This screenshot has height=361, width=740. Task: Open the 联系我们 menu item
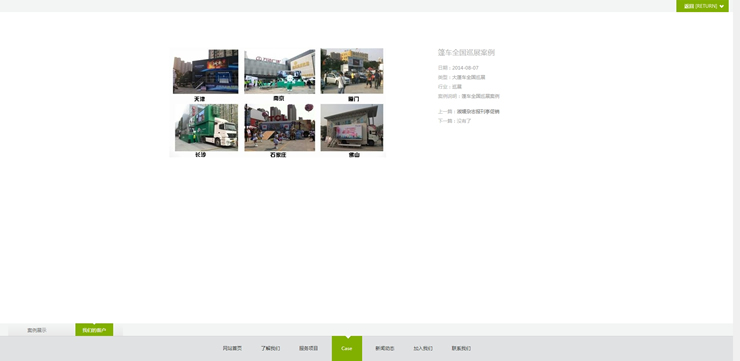click(x=461, y=349)
